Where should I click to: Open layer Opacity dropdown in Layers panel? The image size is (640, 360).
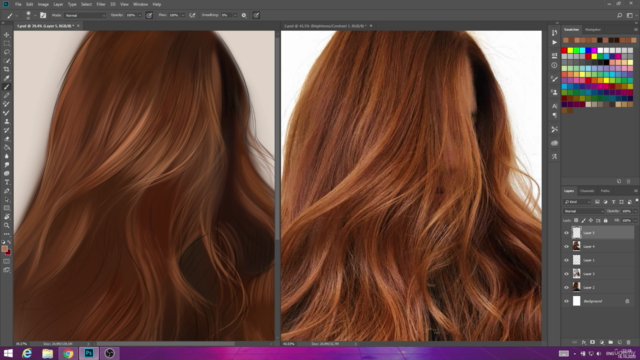click(x=635, y=211)
